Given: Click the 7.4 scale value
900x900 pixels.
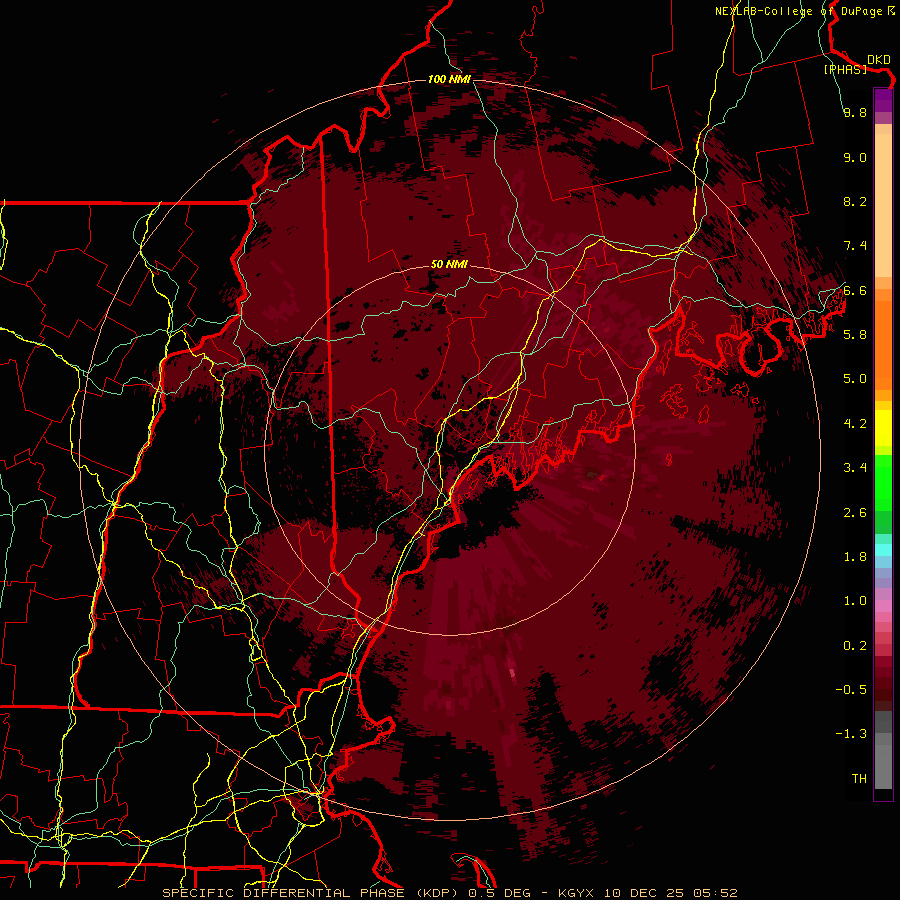Looking at the screenshot, I should (855, 246).
